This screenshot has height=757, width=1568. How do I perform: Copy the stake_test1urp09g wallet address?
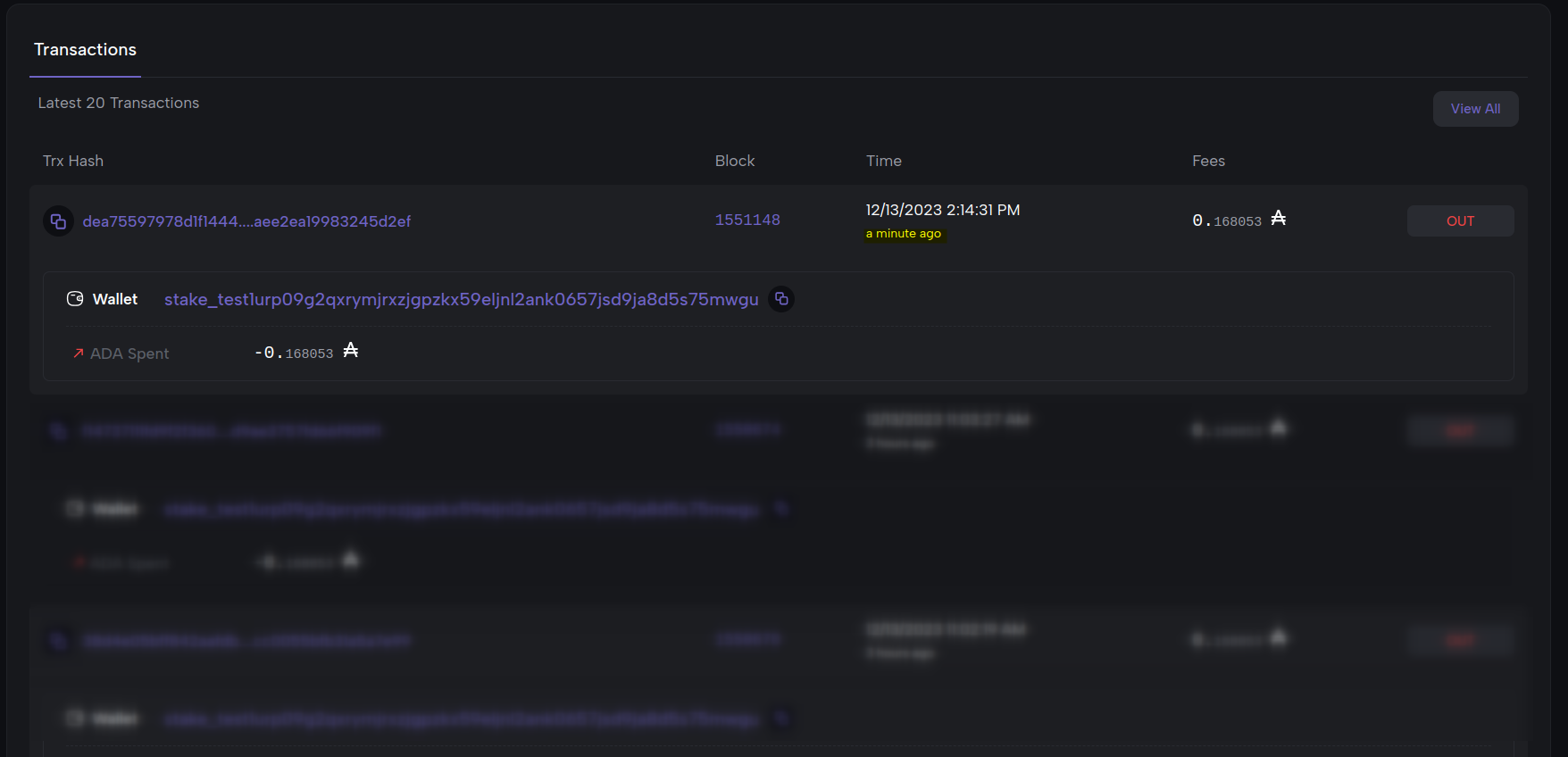(781, 299)
